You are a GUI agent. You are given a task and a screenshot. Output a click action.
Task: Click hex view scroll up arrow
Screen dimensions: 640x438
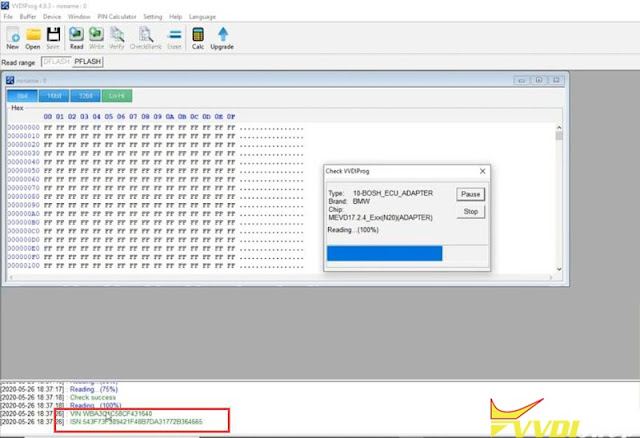pos(559,128)
